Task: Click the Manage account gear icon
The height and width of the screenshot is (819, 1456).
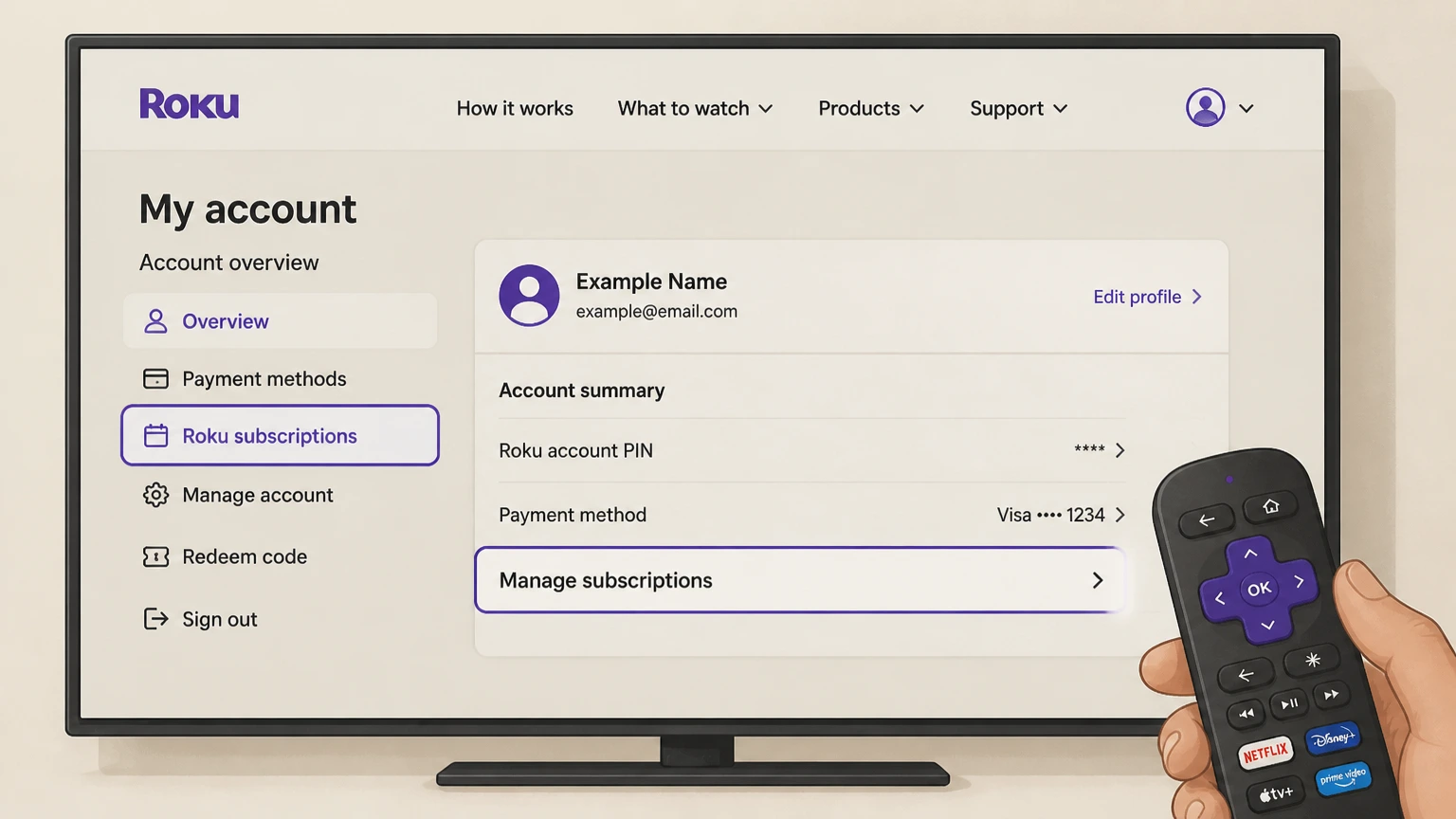Action: (x=155, y=495)
